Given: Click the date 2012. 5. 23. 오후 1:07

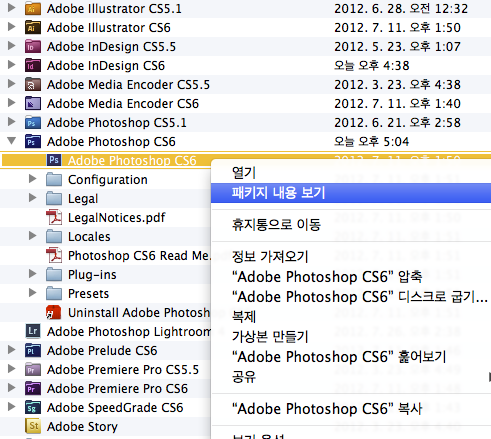Looking at the screenshot, I should (397, 46).
